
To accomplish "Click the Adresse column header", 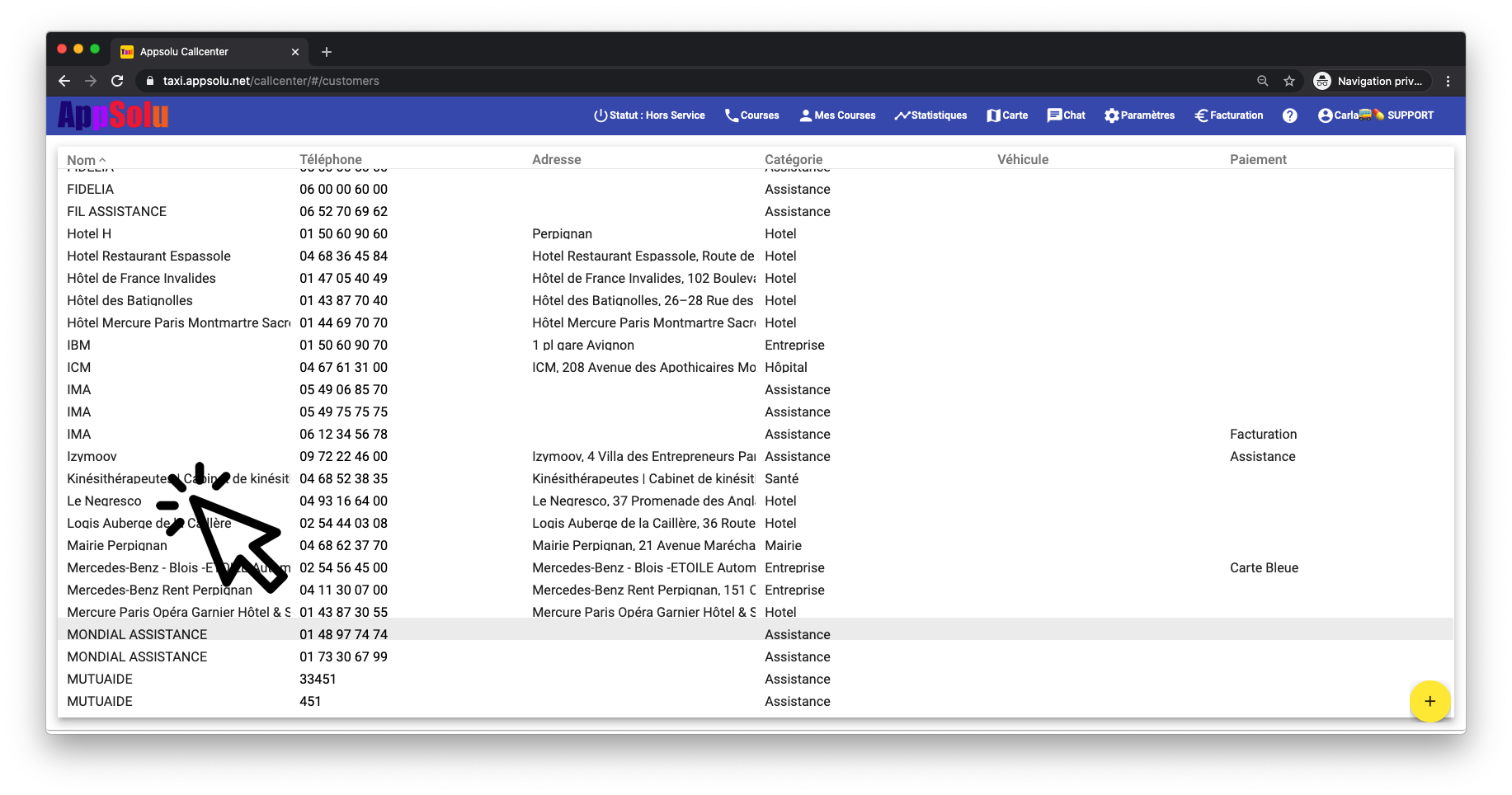I will 557,160.
